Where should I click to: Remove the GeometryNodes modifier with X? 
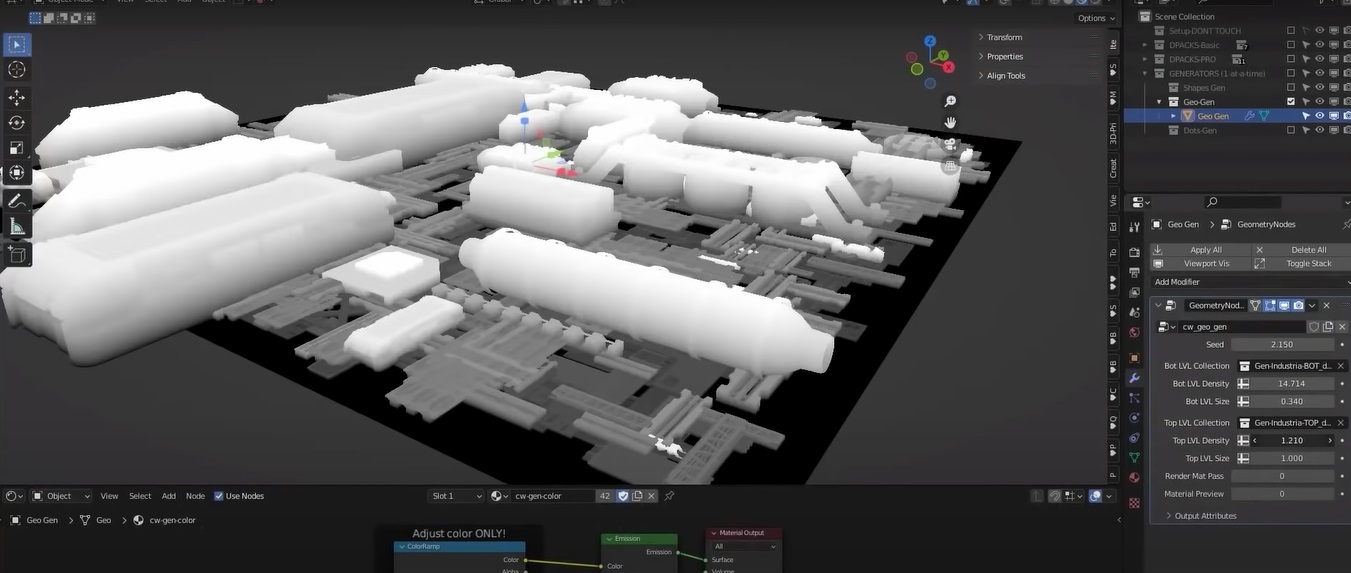click(1327, 305)
